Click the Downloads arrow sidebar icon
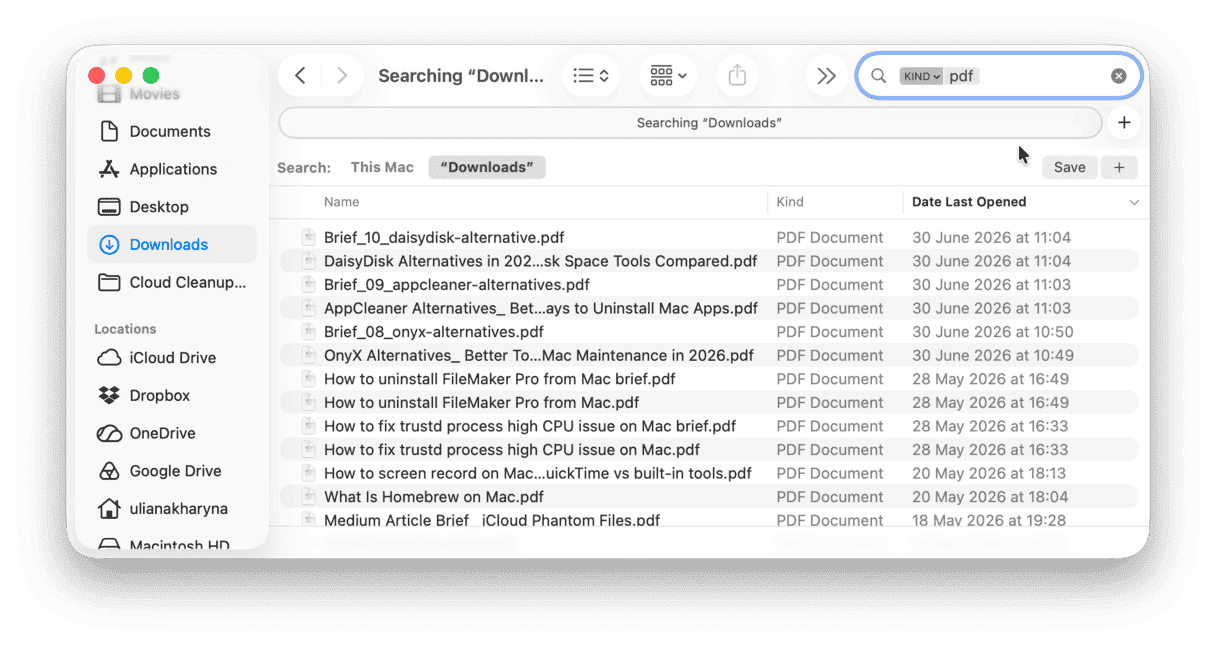This screenshot has height=646, width=1216. 109,244
